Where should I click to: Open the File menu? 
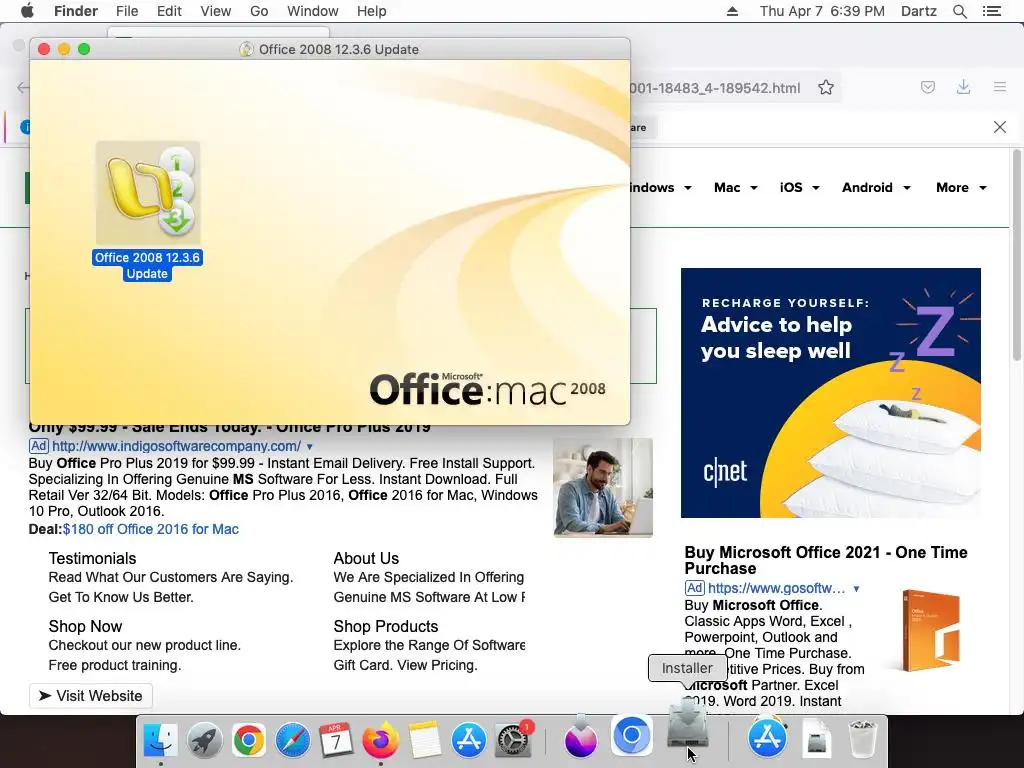click(127, 11)
